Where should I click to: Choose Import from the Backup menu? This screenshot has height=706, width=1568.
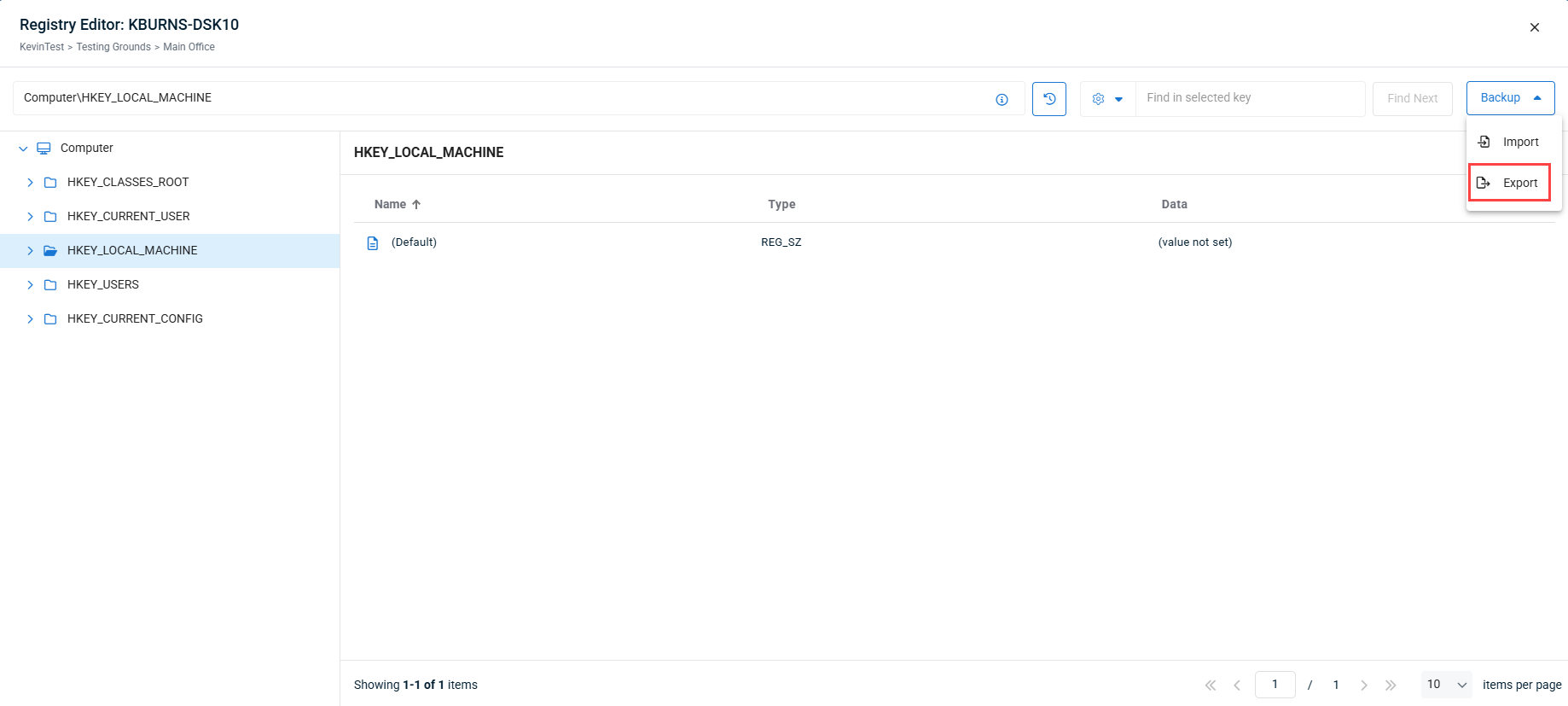point(1509,142)
